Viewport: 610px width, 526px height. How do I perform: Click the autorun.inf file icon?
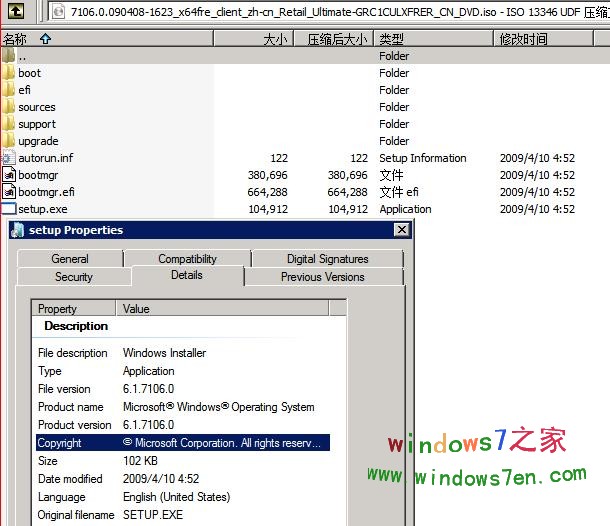click(x=9, y=158)
